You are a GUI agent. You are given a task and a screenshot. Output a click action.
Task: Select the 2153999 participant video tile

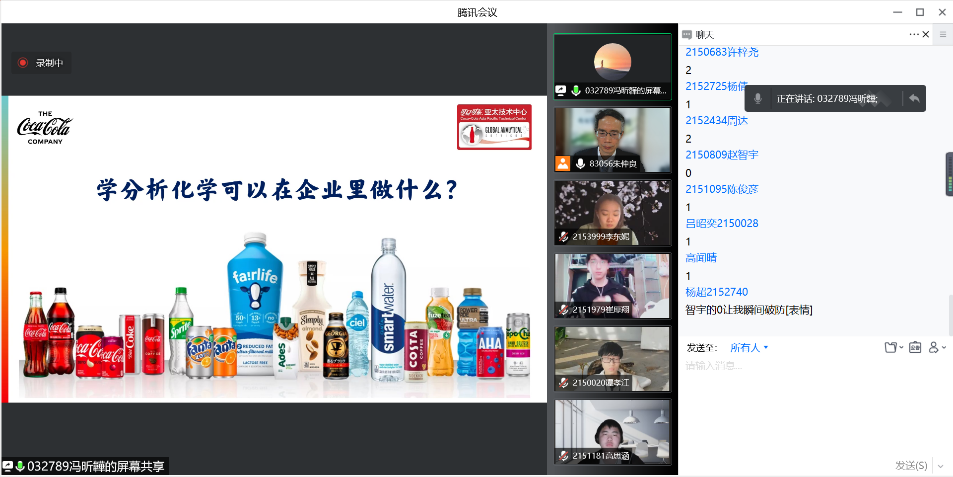612,213
